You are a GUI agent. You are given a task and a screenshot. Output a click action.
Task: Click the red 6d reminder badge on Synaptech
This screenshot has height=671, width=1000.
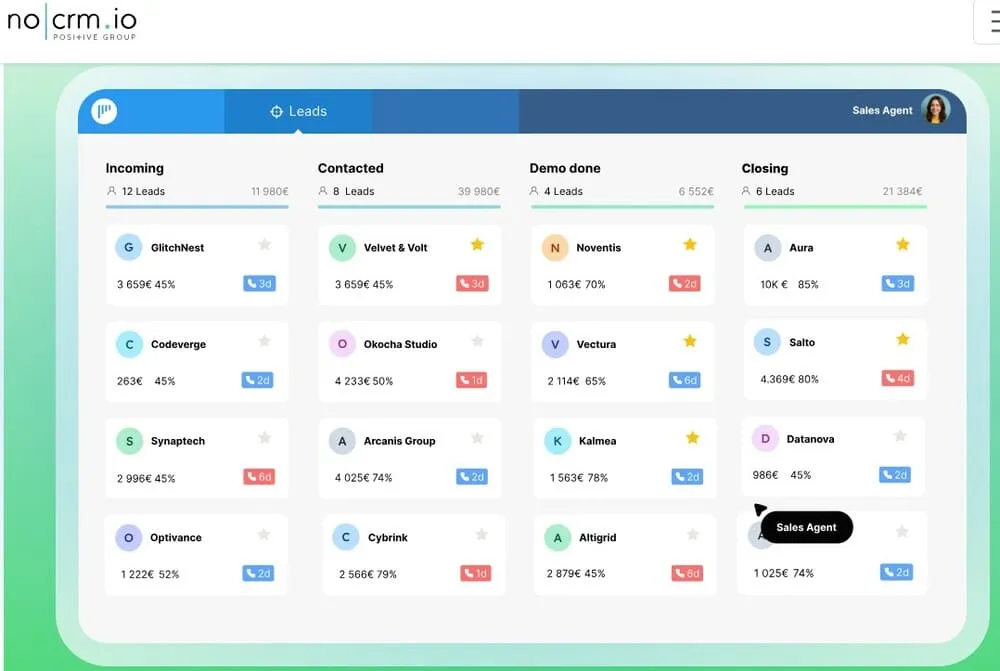(261, 477)
